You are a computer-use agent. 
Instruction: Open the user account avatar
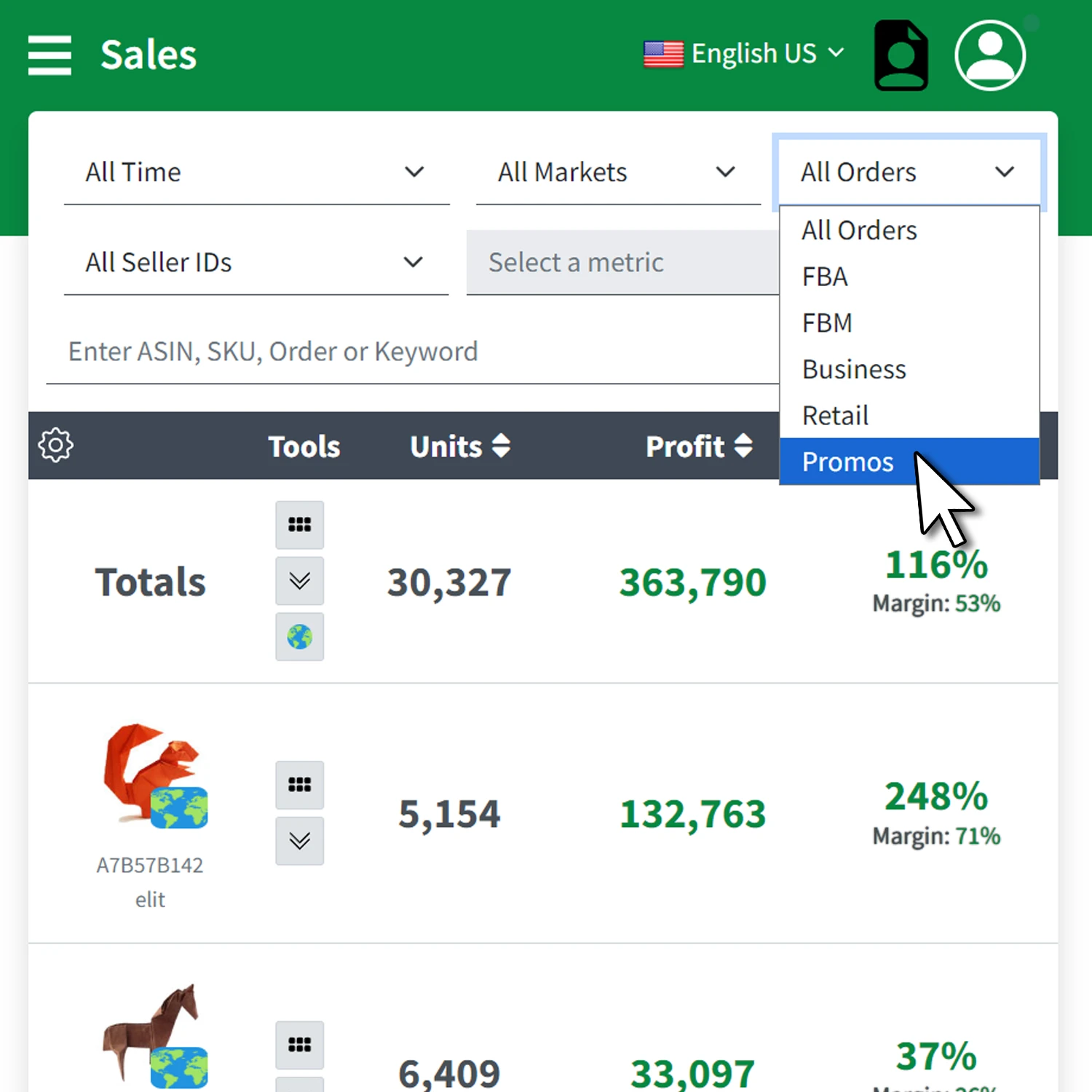(x=990, y=55)
